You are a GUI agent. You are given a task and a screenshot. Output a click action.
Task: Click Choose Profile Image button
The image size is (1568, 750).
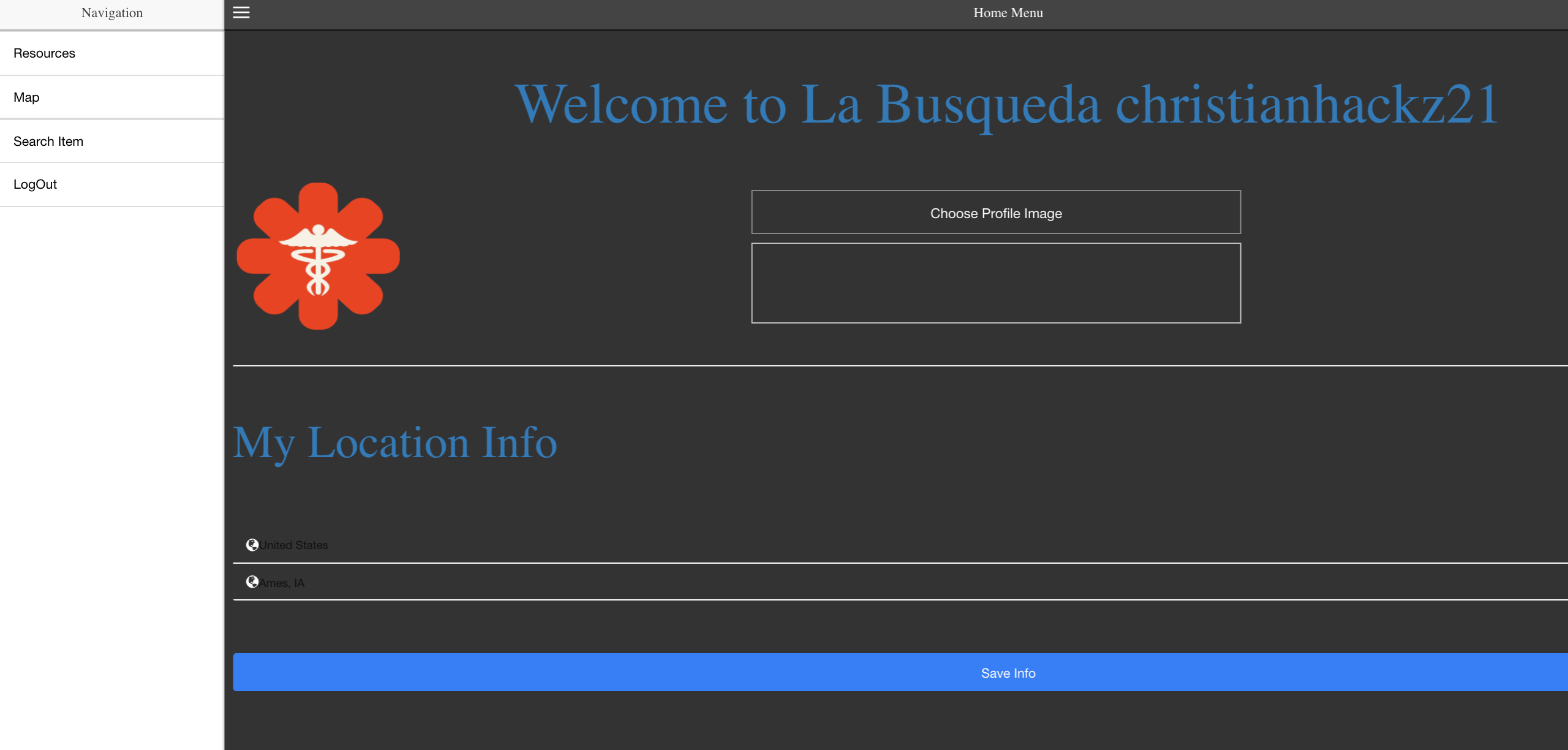click(x=996, y=213)
